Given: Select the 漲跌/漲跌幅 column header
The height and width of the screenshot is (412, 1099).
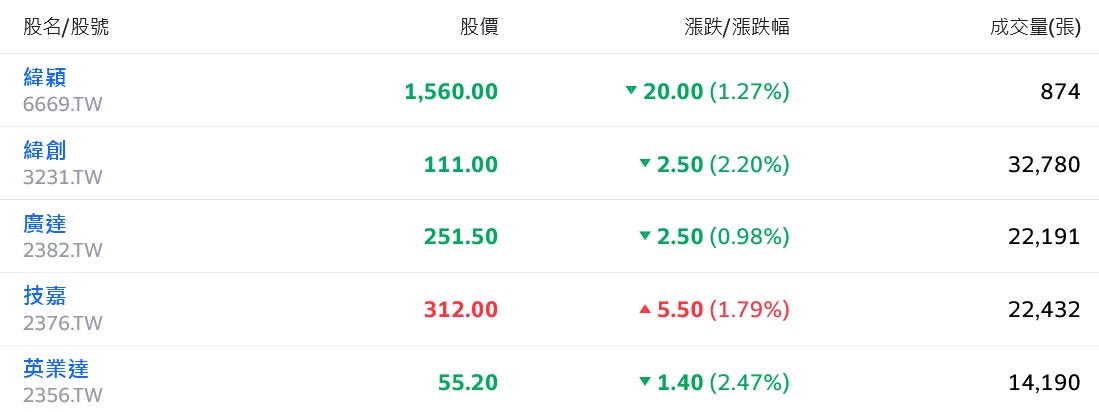Looking at the screenshot, I should 737,27.
